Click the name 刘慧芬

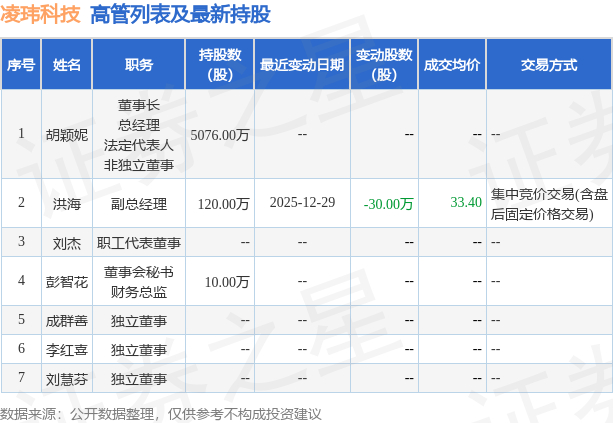point(67,379)
